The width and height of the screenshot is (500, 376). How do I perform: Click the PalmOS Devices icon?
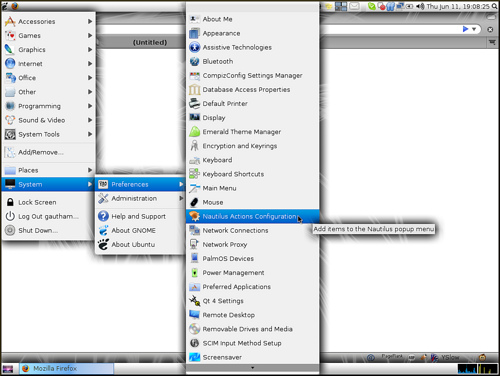pos(194,258)
